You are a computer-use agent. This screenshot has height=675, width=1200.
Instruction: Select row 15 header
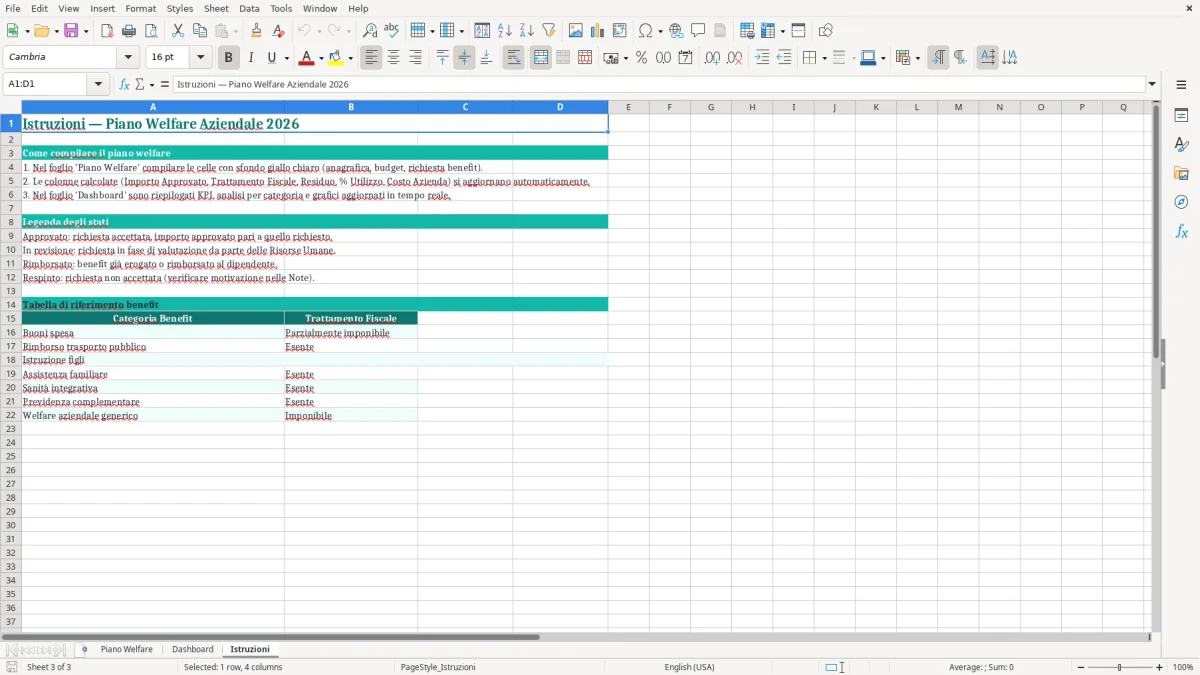[11, 318]
